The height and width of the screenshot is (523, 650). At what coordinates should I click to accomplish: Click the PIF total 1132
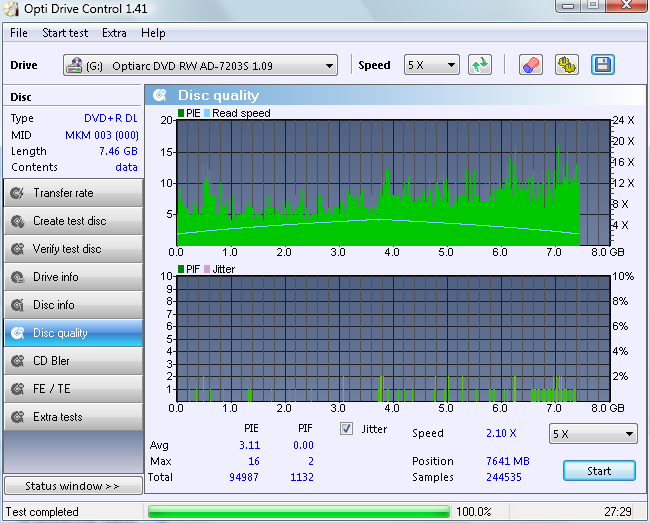(302, 477)
